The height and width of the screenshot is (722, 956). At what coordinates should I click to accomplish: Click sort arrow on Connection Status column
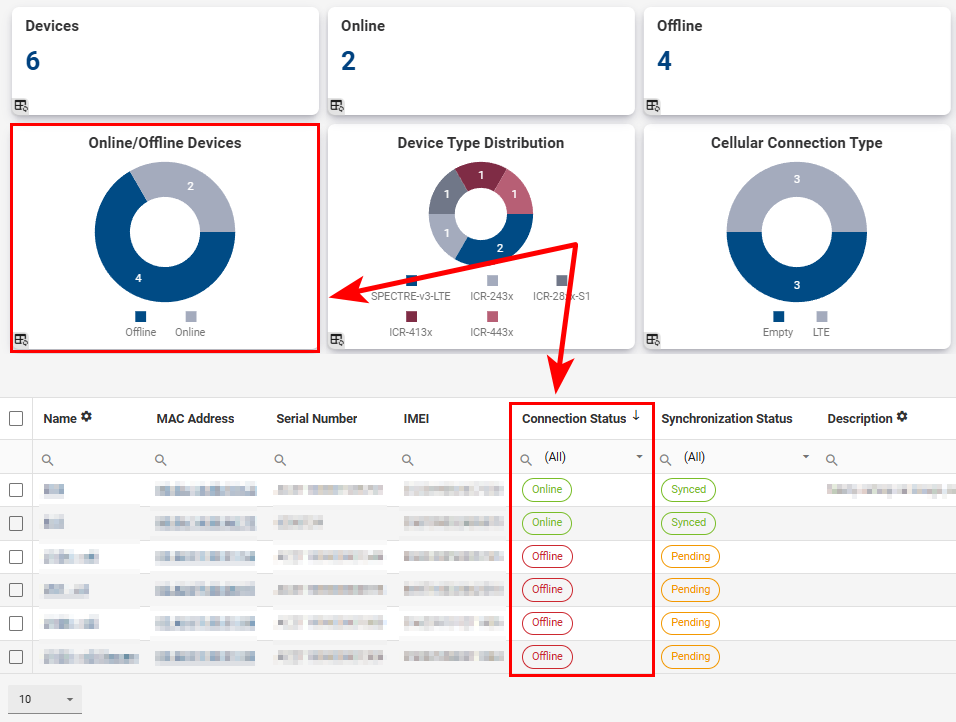pos(636,416)
